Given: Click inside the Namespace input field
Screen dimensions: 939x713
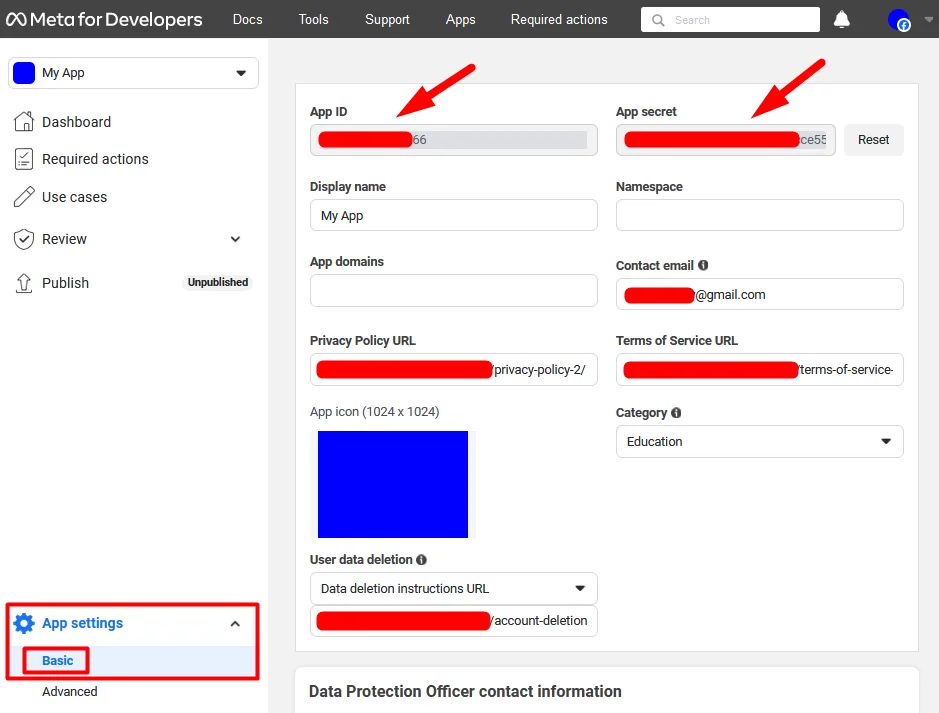Looking at the screenshot, I should (759, 215).
